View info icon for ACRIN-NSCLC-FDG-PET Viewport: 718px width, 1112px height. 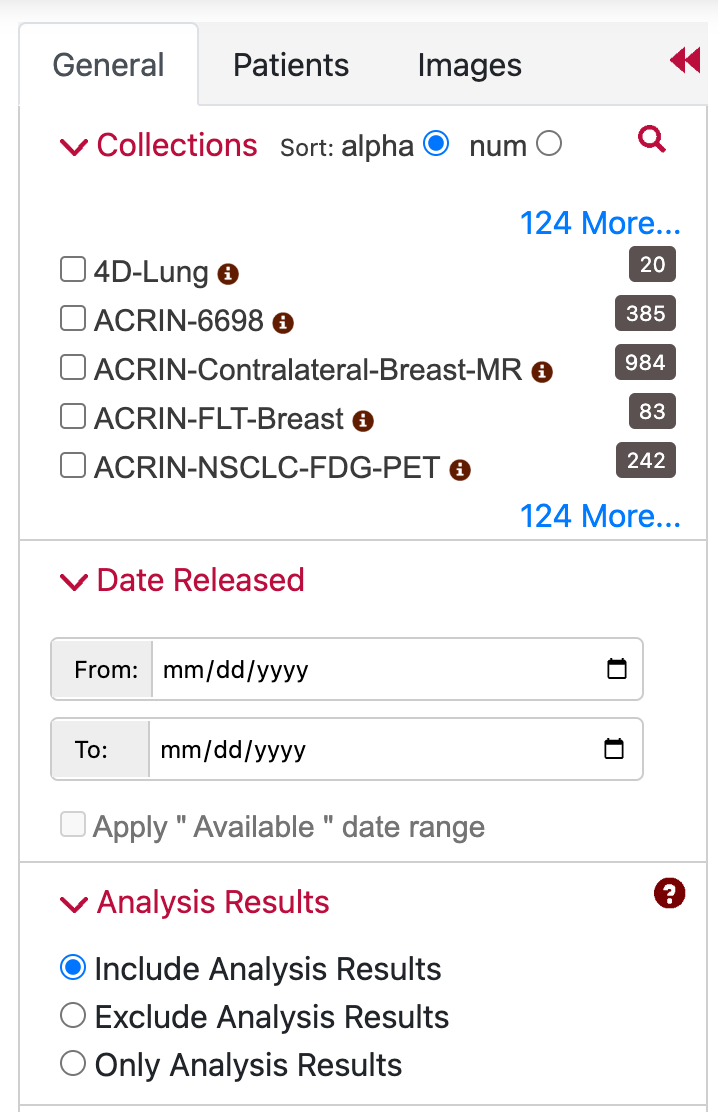click(x=460, y=469)
